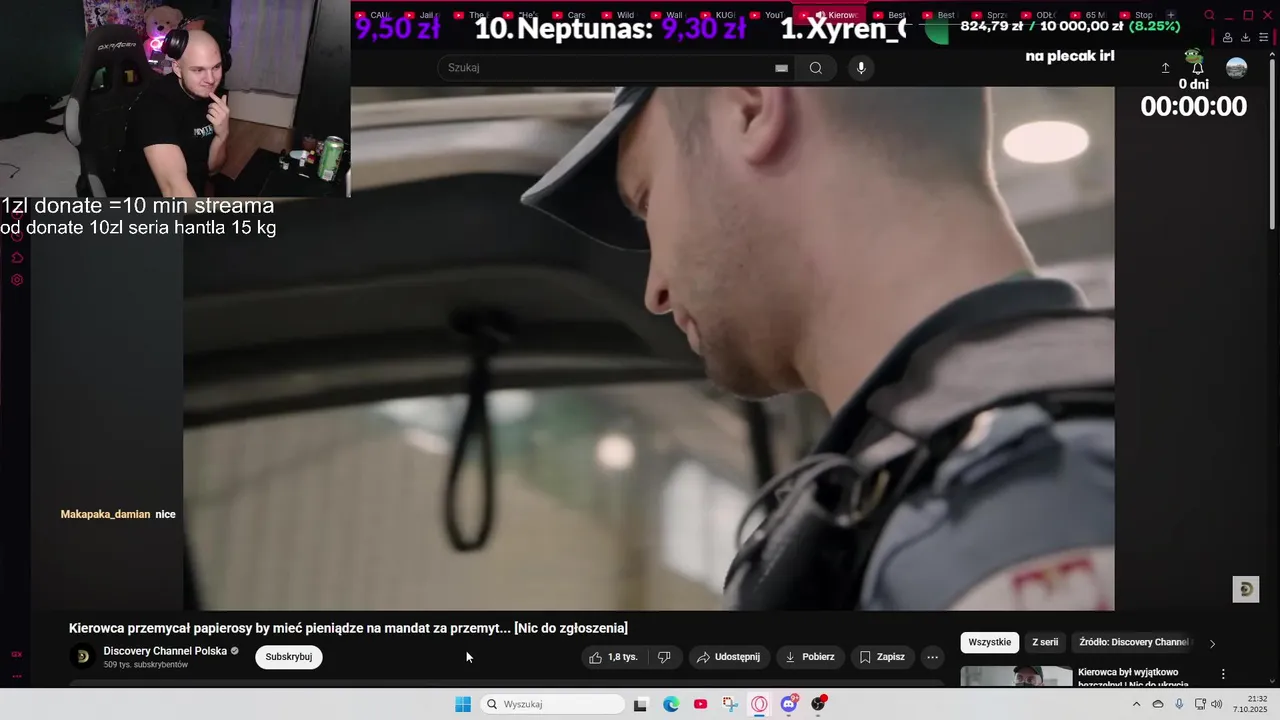The width and height of the screenshot is (1280, 720).
Task: Share the video via Udostępnij
Action: 729,657
